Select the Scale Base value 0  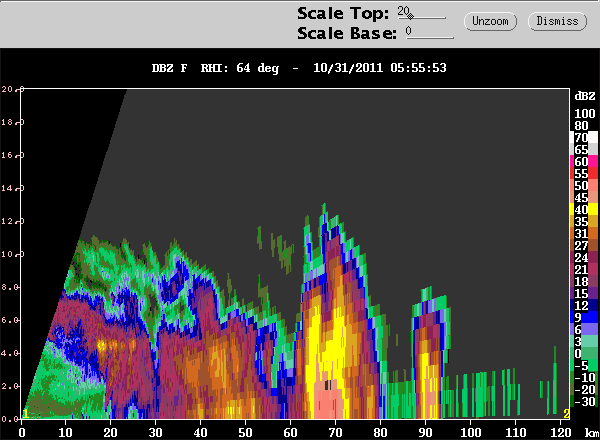pyautogui.click(x=409, y=31)
